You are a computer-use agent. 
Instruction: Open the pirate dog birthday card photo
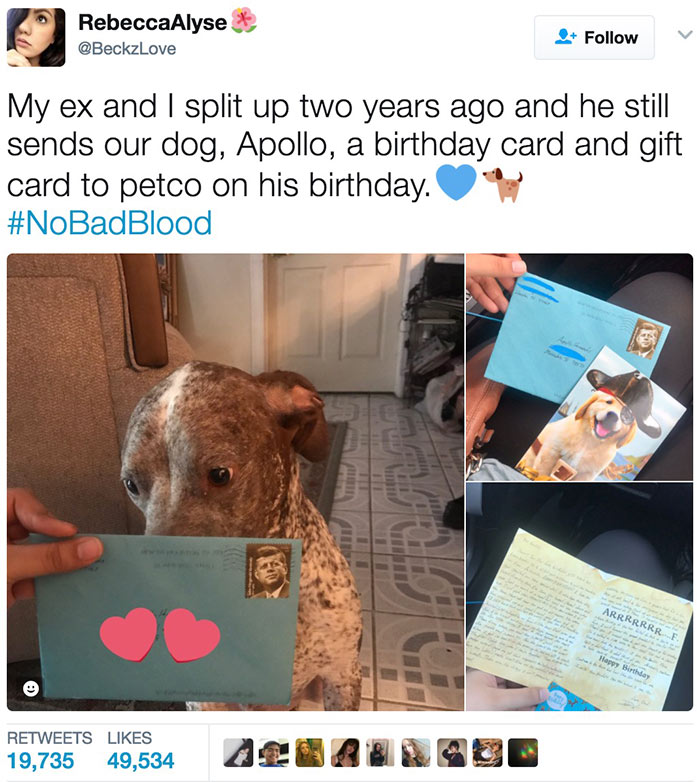(x=579, y=367)
